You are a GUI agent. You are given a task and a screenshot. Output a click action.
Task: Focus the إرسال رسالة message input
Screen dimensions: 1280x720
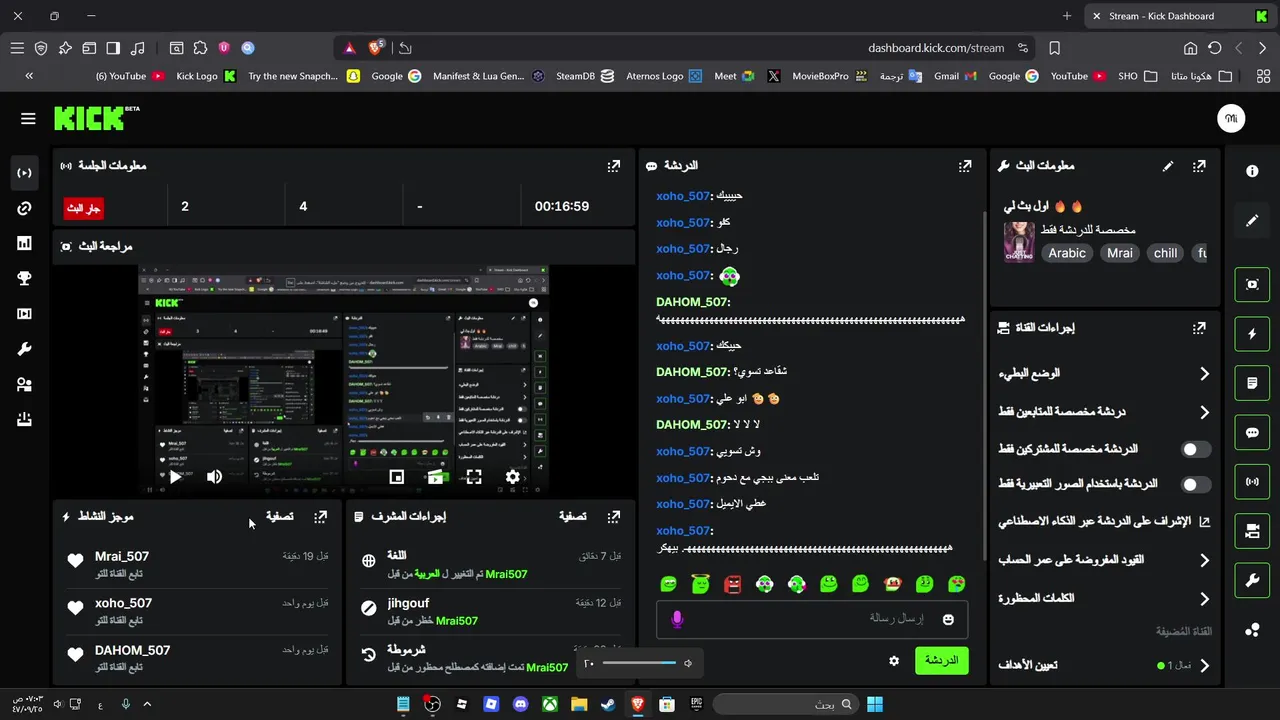pyautogui.click(x=810, y=619)
